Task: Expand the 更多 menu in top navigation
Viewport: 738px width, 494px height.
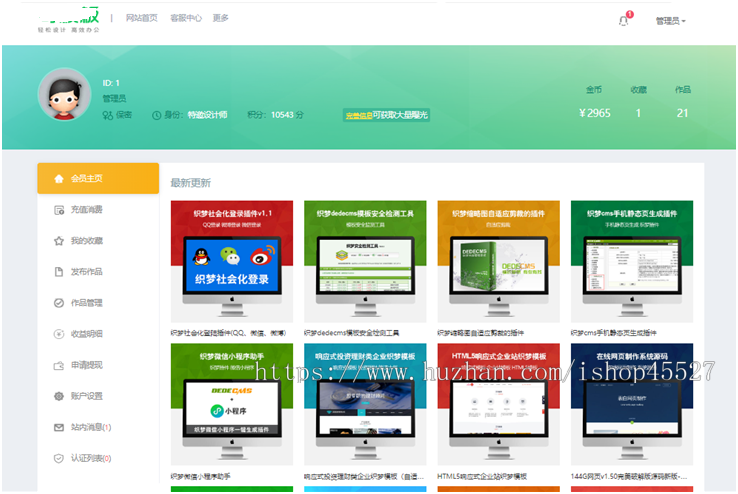Action: [x=220, y=18]
